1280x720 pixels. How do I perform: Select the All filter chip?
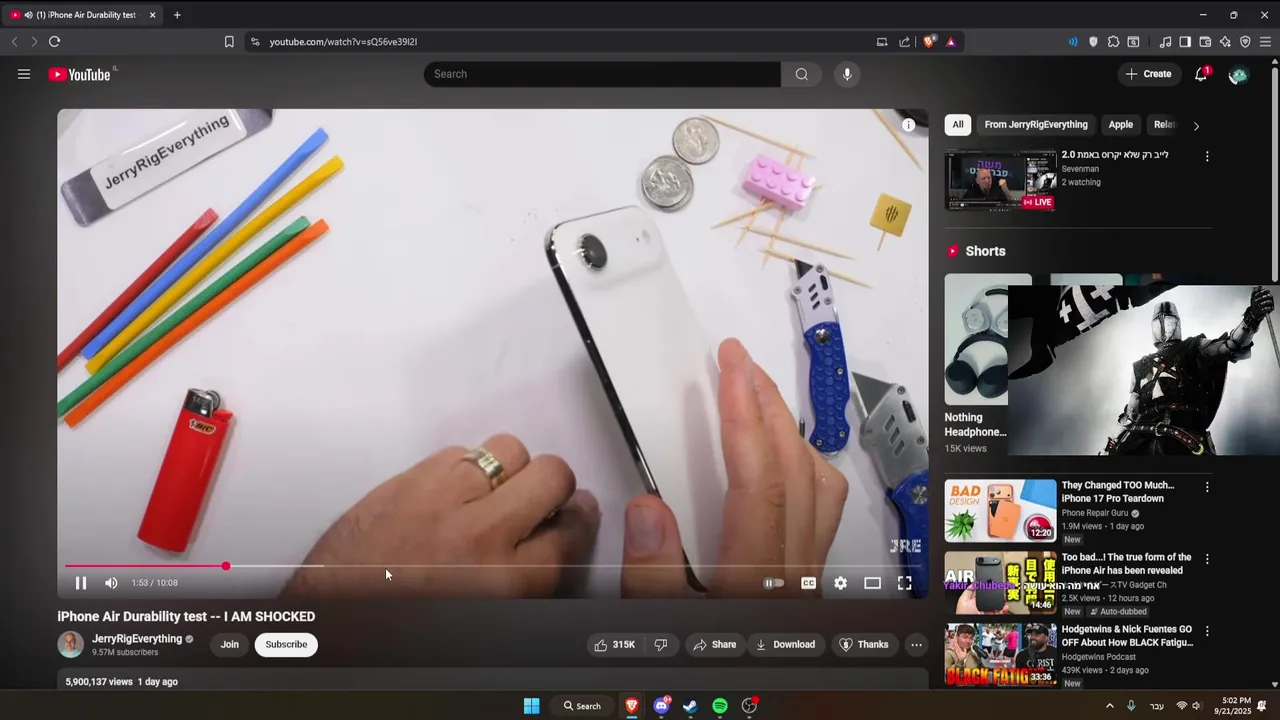(x=958, y=125)
